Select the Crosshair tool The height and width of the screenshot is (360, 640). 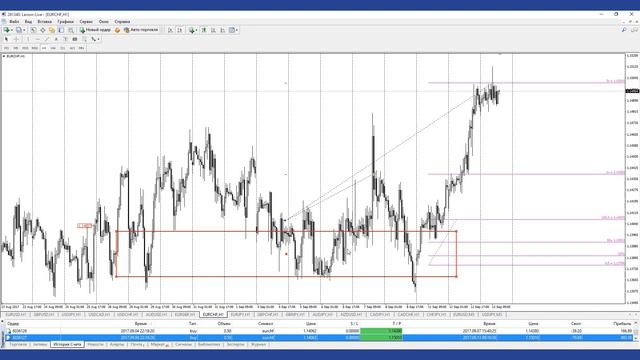[16, 39]
